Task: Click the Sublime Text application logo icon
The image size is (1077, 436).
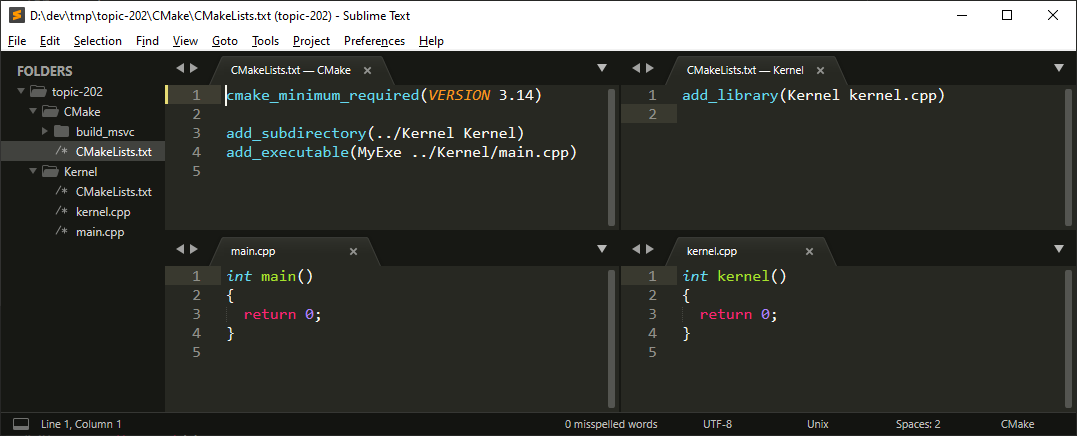Action: tap(15, 15)
